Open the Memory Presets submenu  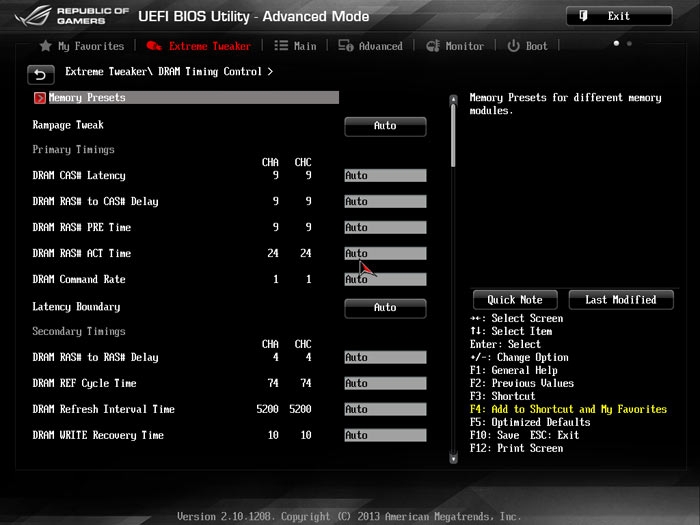87,98
